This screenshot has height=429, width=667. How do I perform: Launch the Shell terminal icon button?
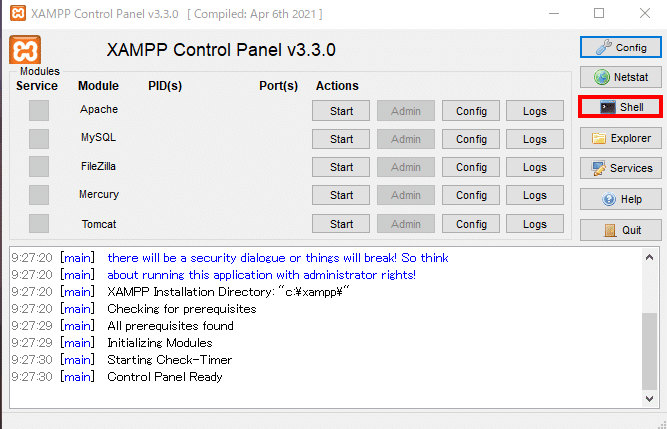click(621, 107)
